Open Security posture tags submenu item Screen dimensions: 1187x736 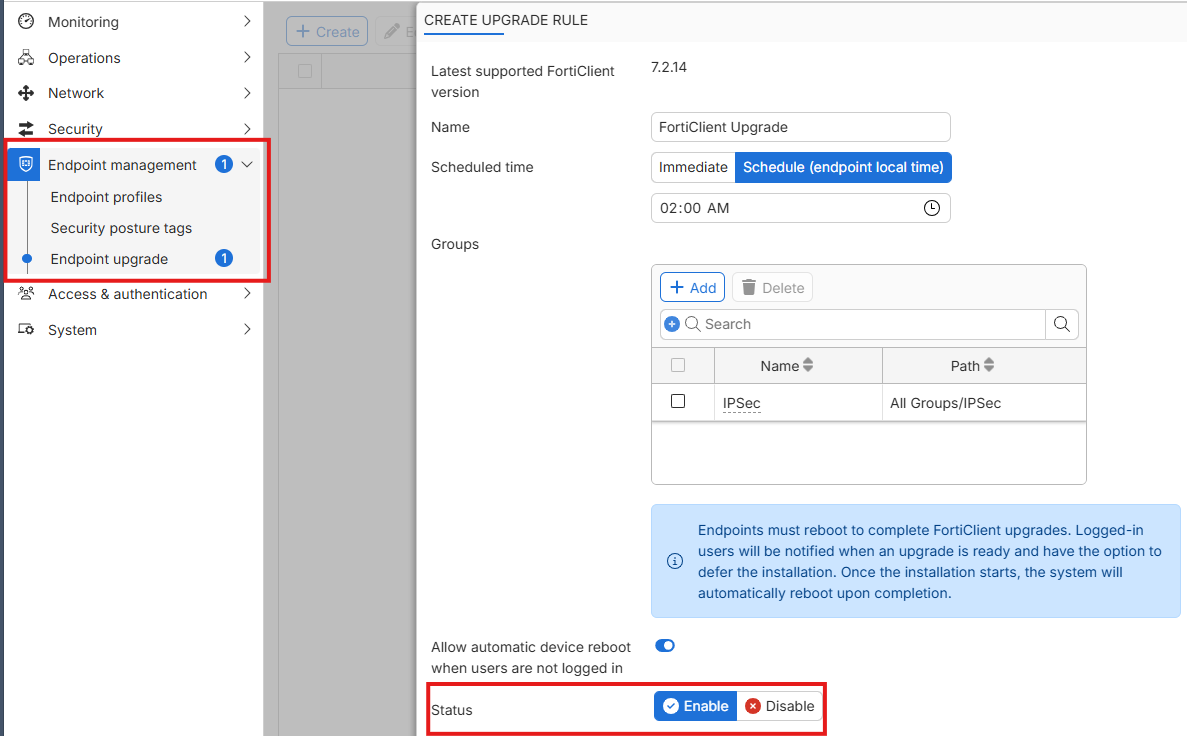pyautogui.click(x=121, y=228)
